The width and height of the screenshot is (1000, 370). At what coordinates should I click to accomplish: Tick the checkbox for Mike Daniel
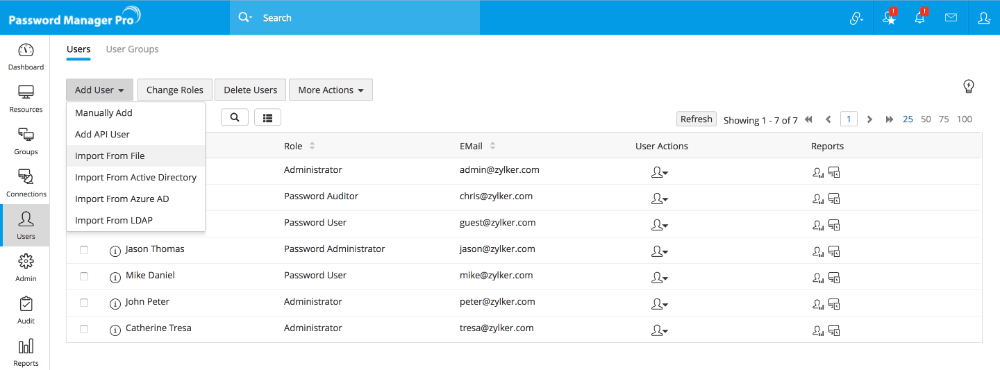84,276
